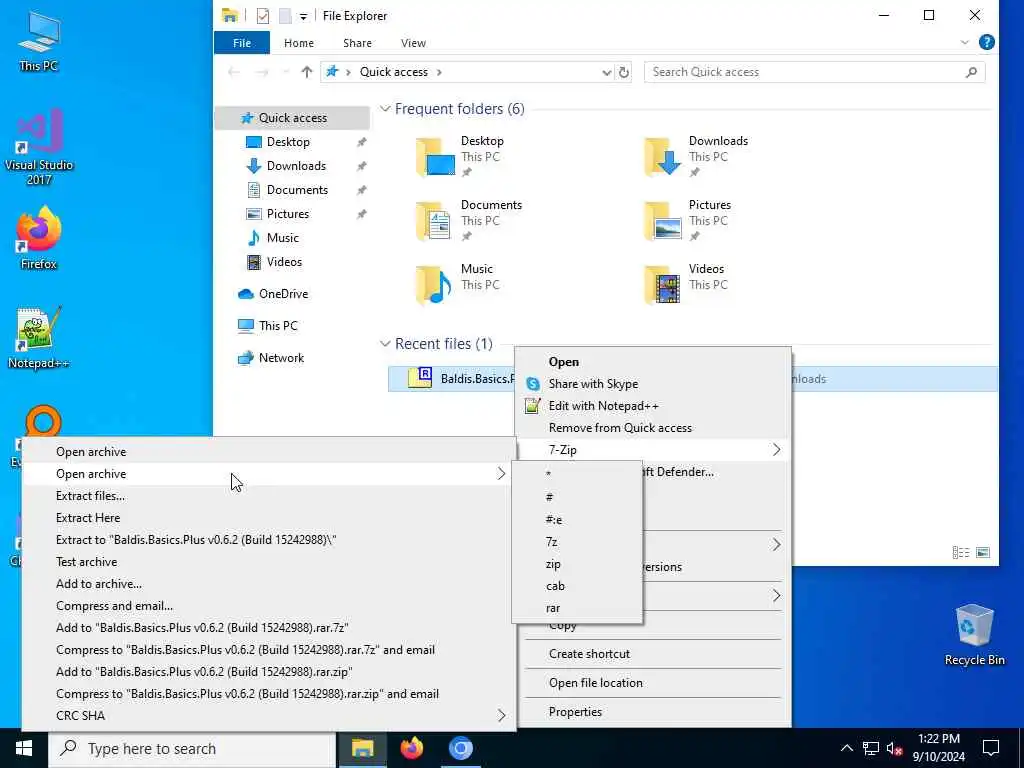
Task: Open the Videos frequent folder
Action: pyautogui.click(x=684, y=284)
